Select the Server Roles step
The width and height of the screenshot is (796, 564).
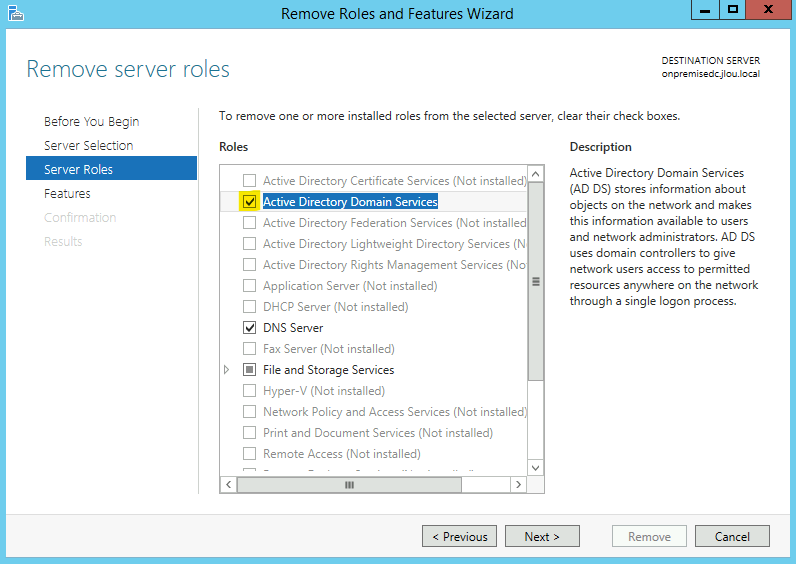[111, 169]
